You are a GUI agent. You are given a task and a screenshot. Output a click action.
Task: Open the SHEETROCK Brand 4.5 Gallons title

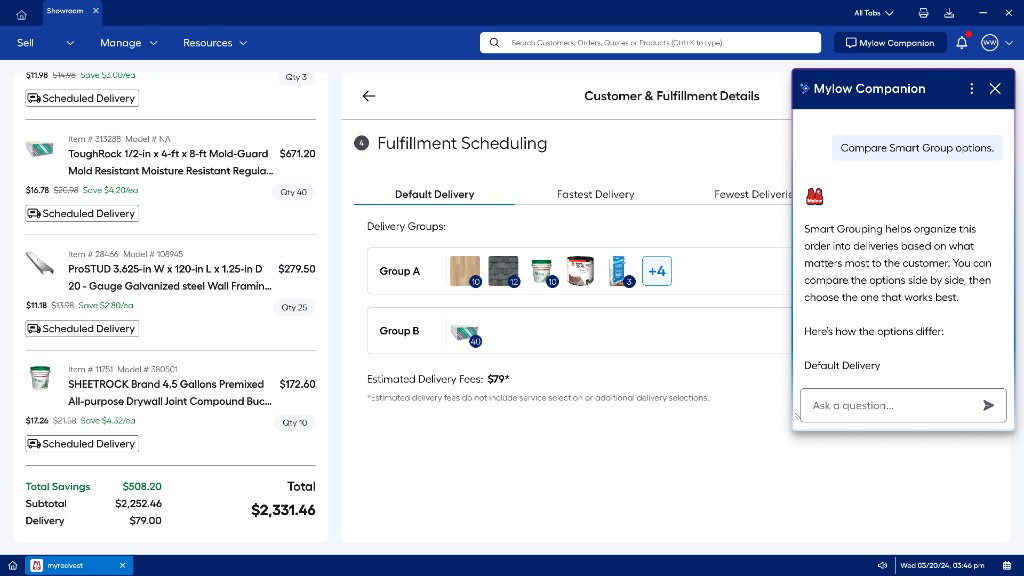[170, 392]
